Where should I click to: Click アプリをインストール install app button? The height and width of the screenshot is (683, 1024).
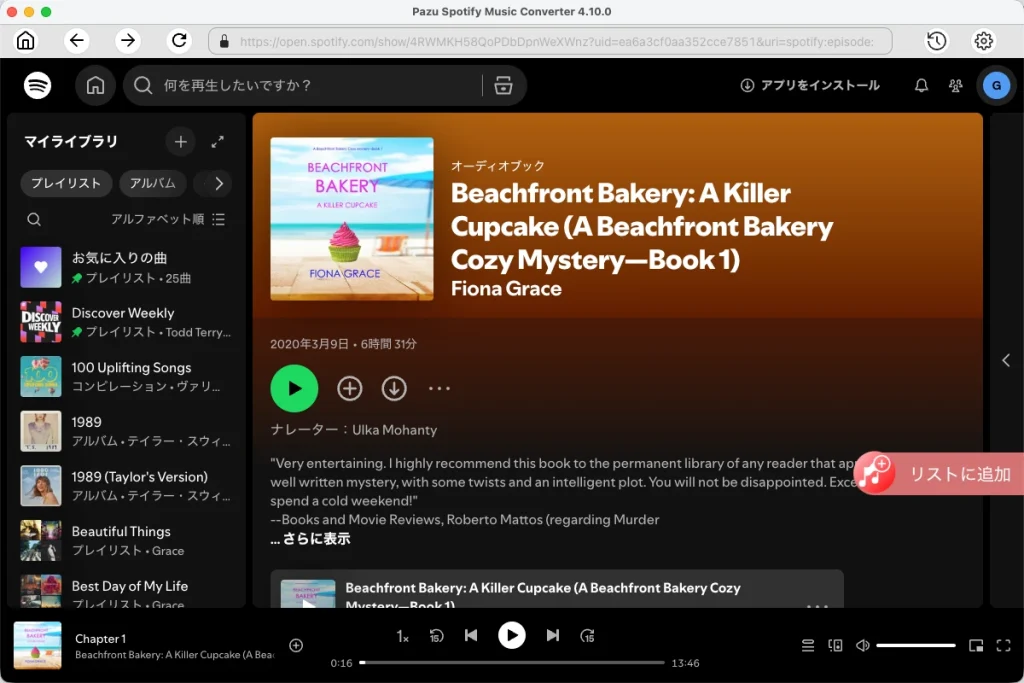pos(810,86)
